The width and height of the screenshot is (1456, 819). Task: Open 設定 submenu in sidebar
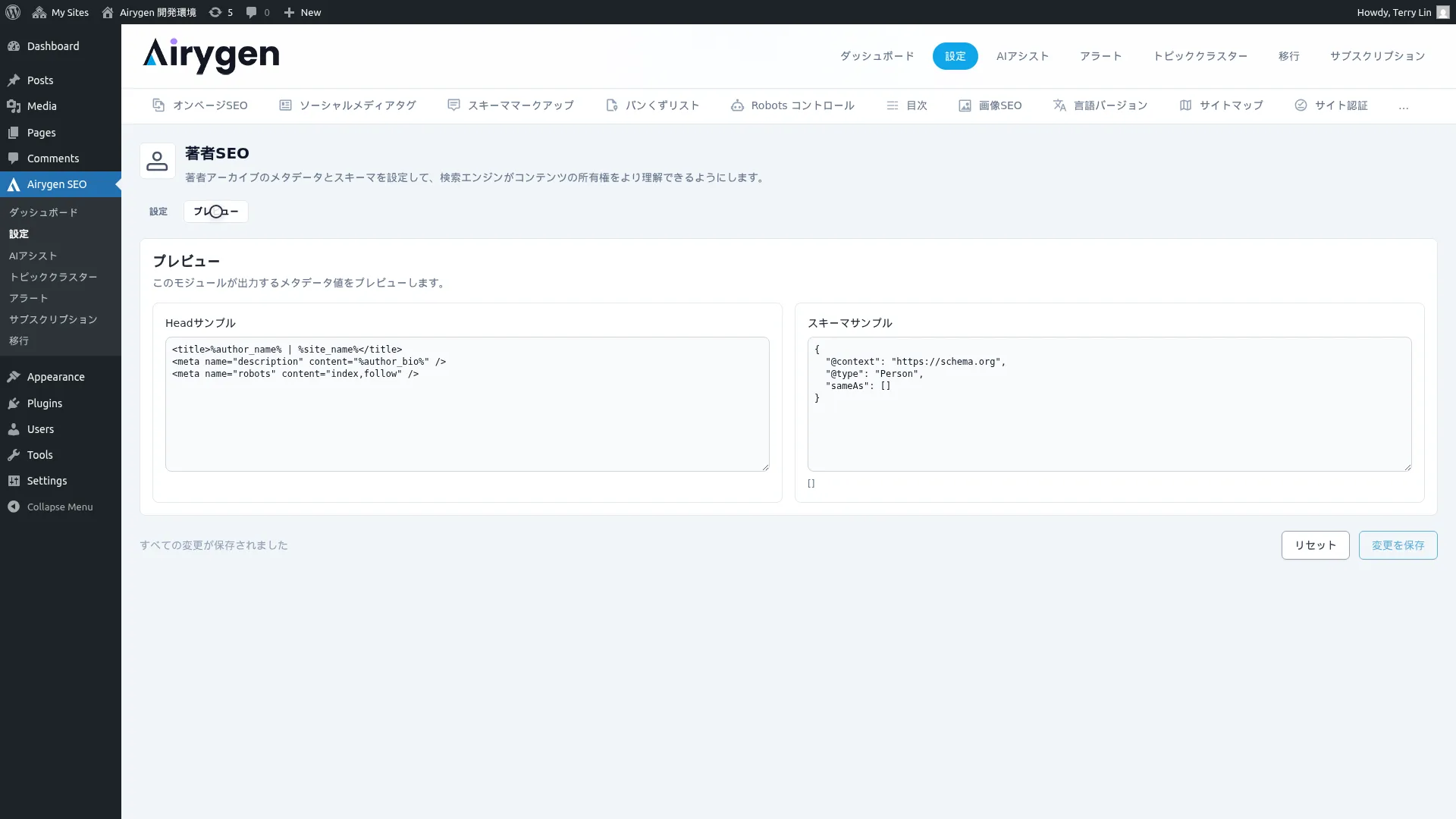[19, 234]
